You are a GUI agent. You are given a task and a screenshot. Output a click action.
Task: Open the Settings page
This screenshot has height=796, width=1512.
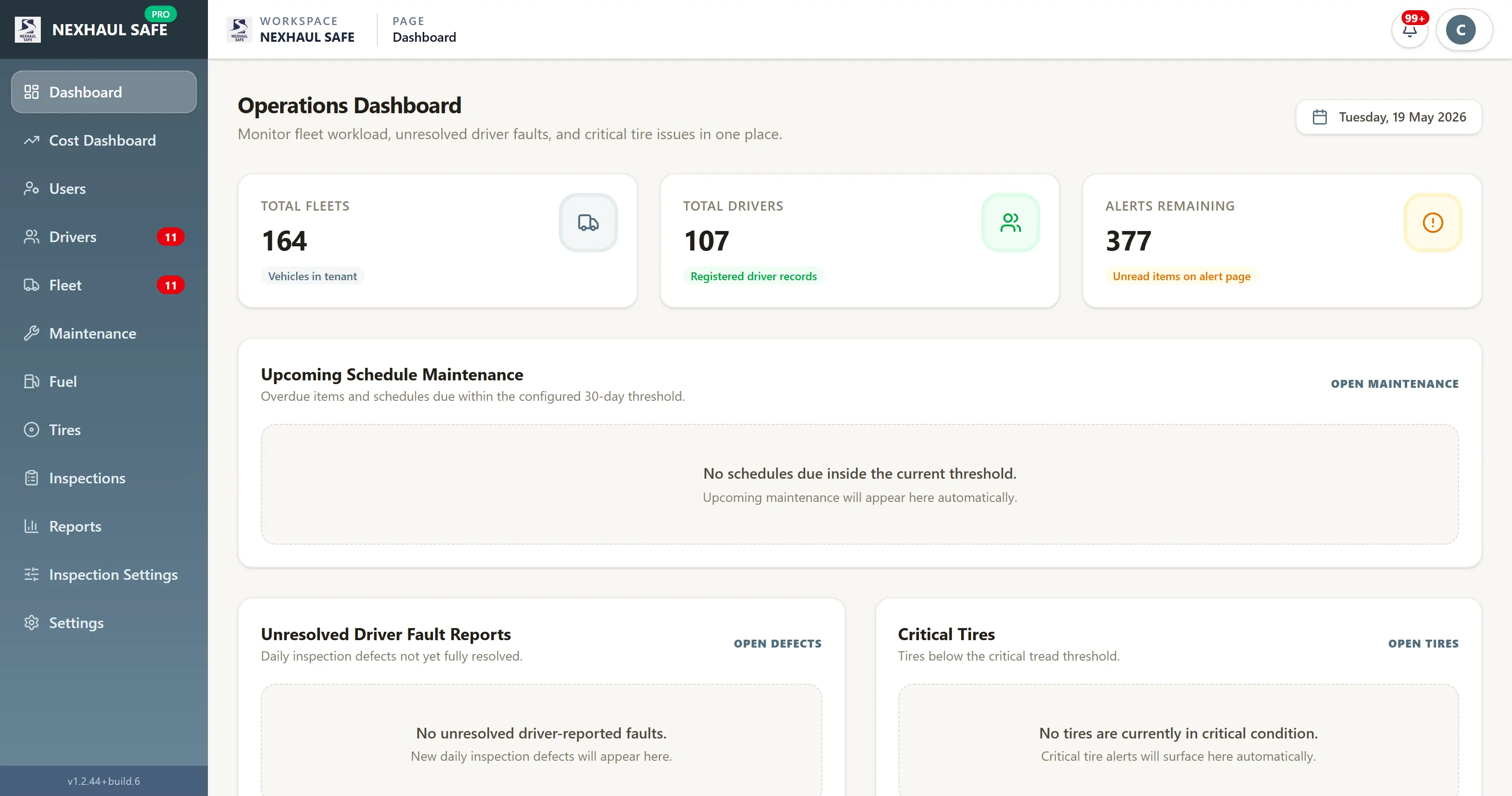pyautogui.click(x=104, y=623)
